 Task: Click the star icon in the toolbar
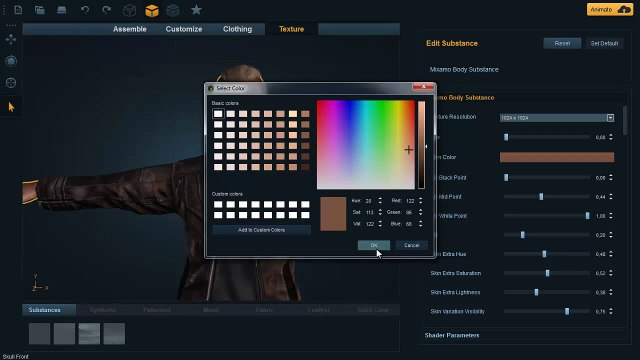tap(196, 9)
